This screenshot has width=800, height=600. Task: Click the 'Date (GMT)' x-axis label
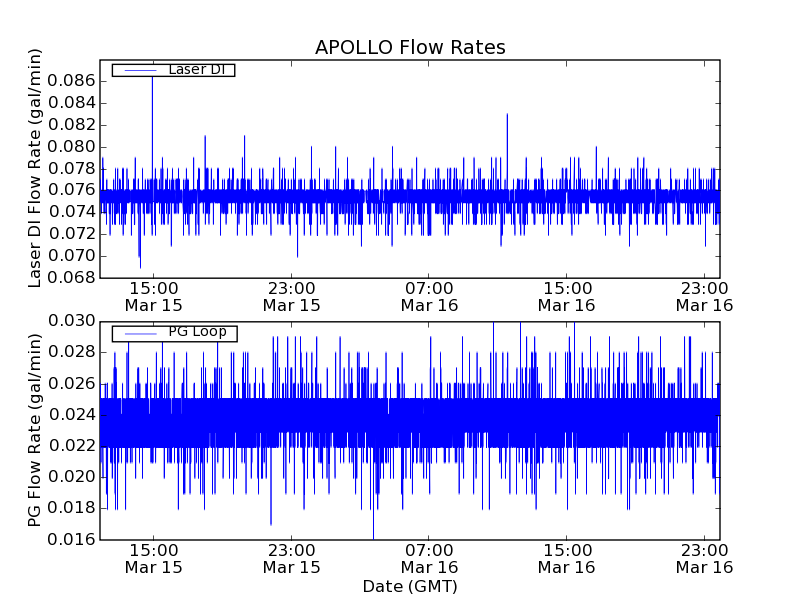tap(410, 587)
